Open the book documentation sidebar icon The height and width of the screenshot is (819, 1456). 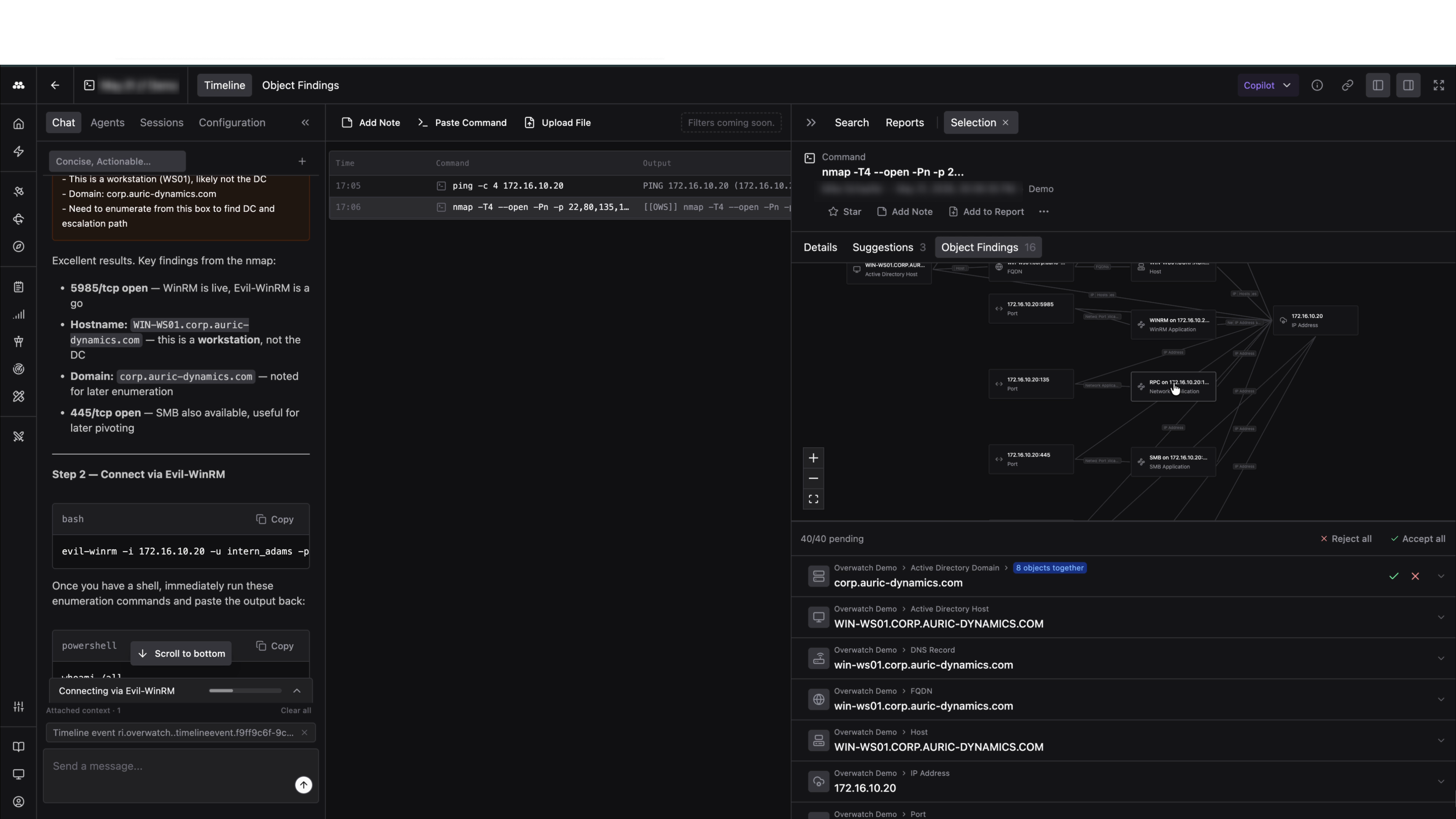19,747
